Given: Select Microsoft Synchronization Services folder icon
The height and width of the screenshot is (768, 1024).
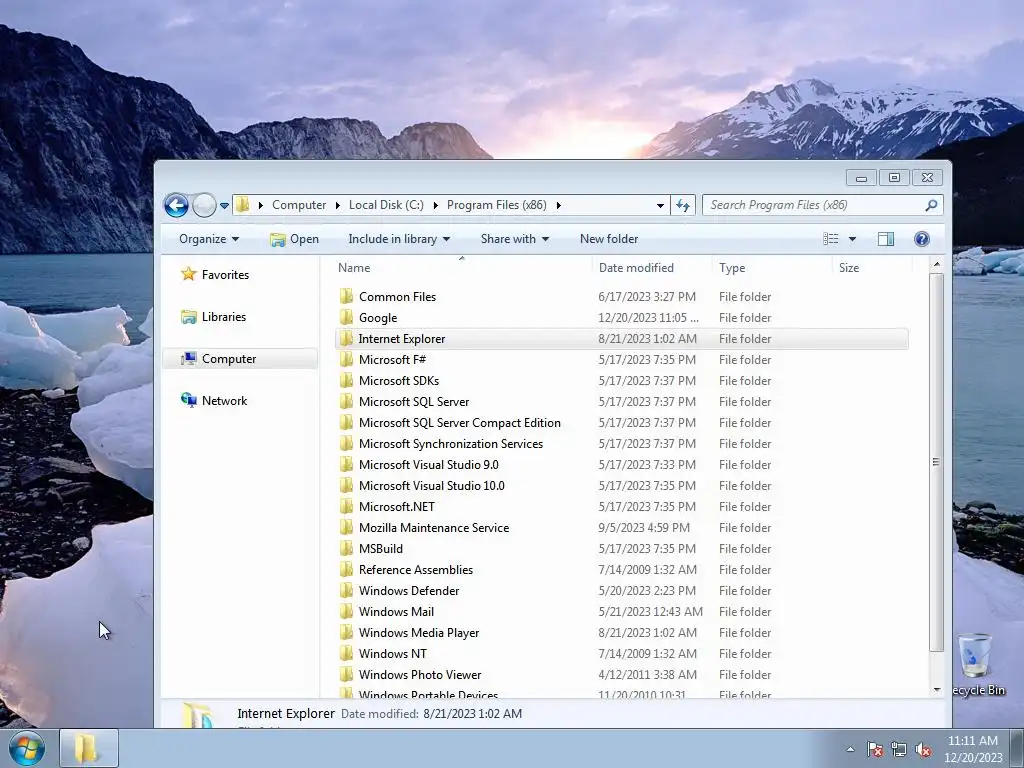Looking at the screenshot, I should pyautogui.click(x=346, y=443).
